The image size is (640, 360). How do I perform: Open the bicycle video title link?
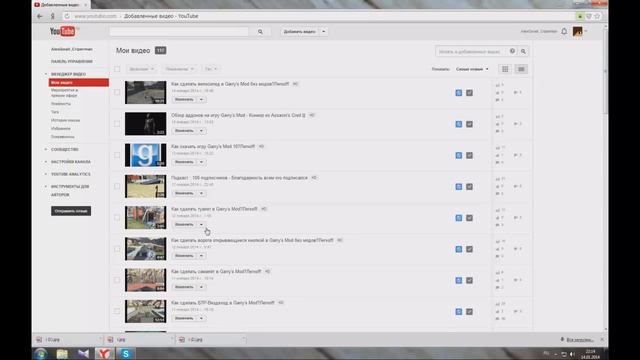tap(230, 84)
